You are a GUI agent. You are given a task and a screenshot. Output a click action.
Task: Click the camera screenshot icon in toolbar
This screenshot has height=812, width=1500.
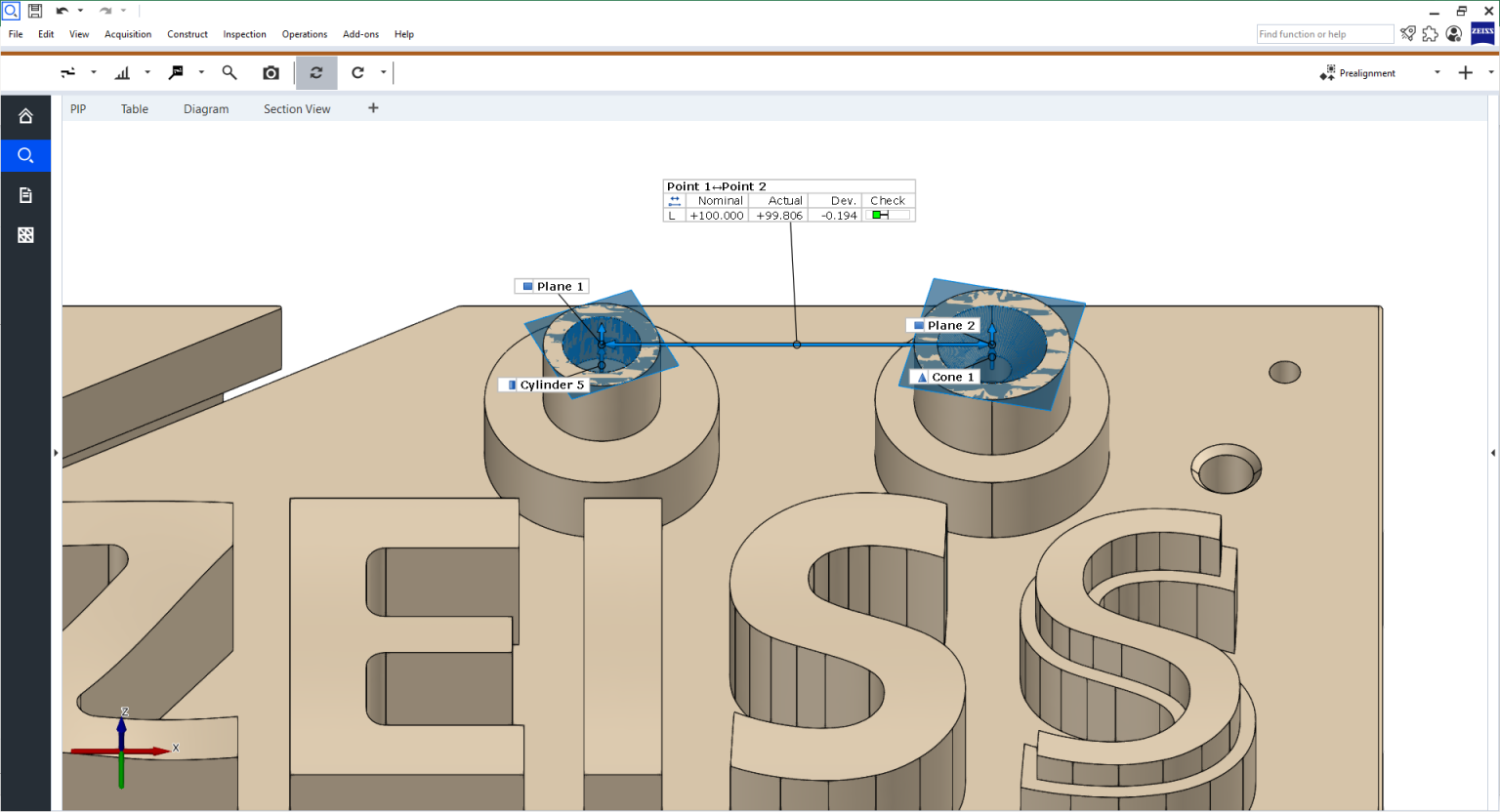271,72
